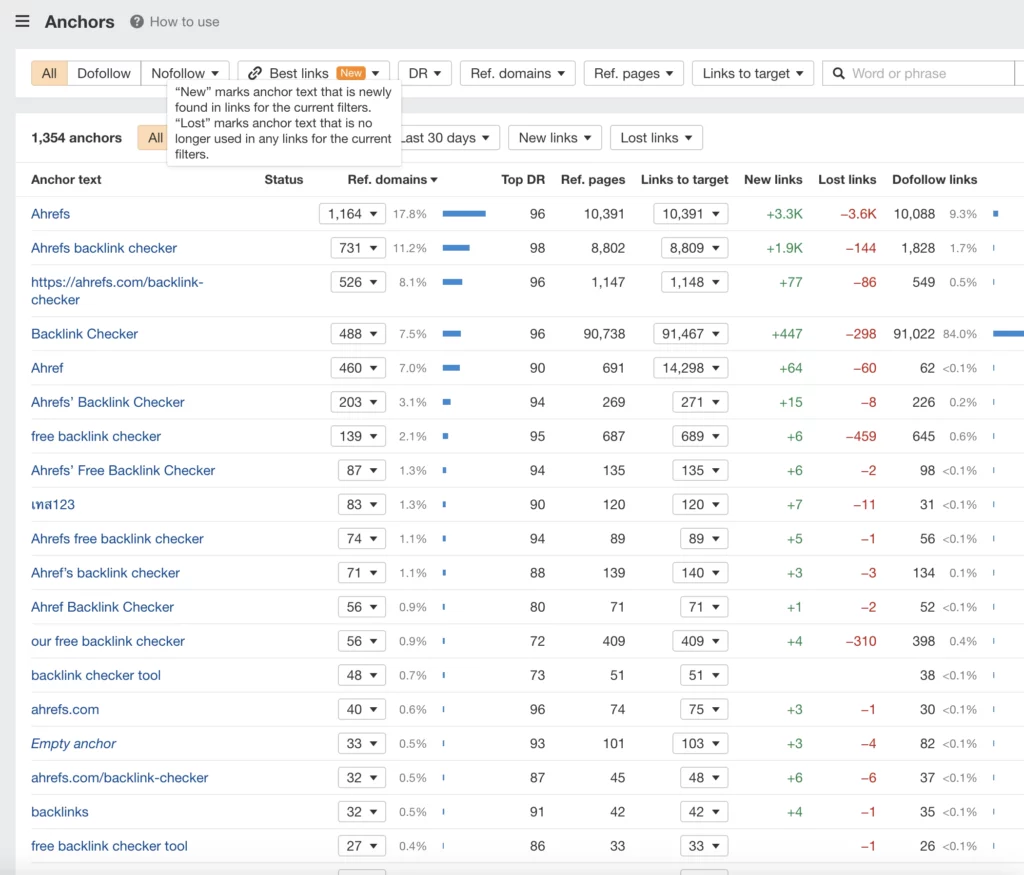The image size is (1024, 875).
Task: Click the –459 lost links value
Action: [x=861, y=436]
